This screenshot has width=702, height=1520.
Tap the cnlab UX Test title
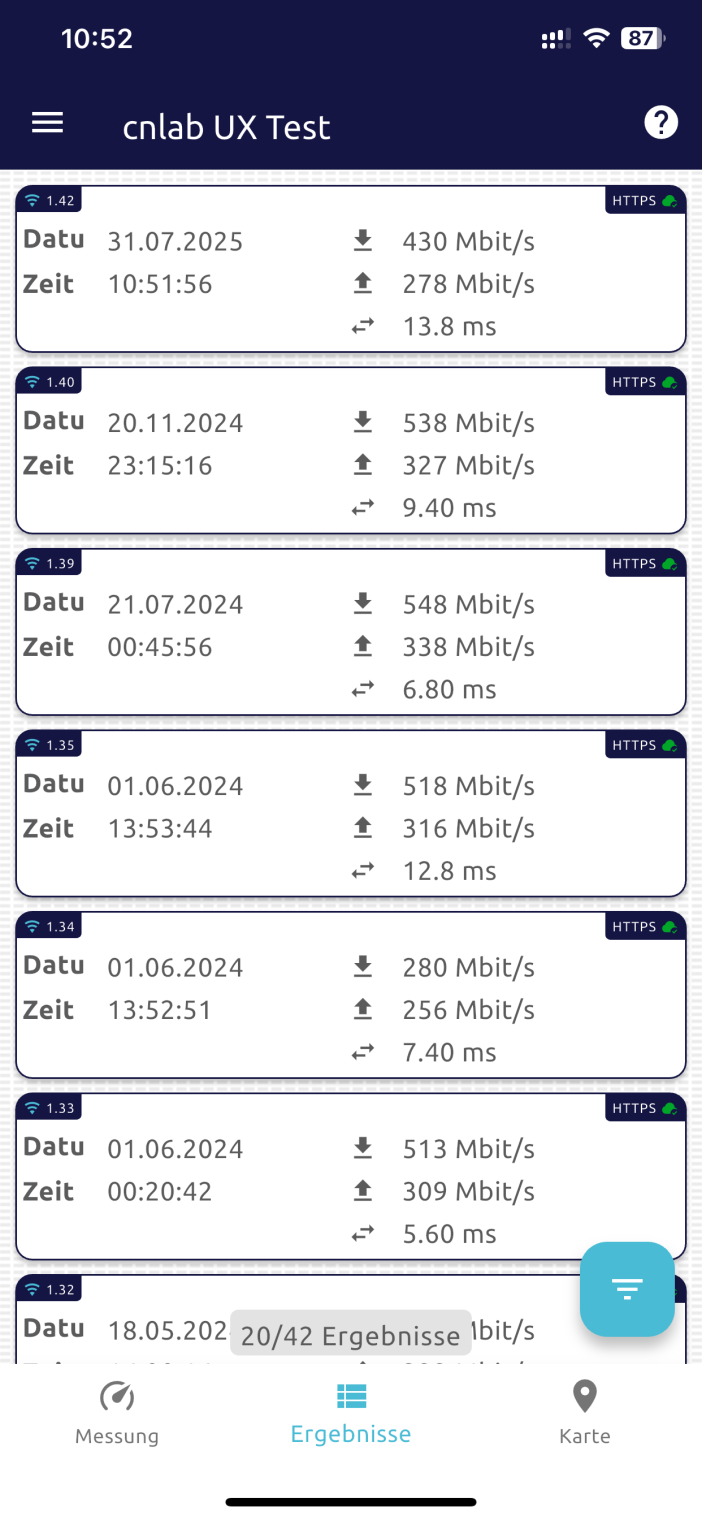point(226,127)
